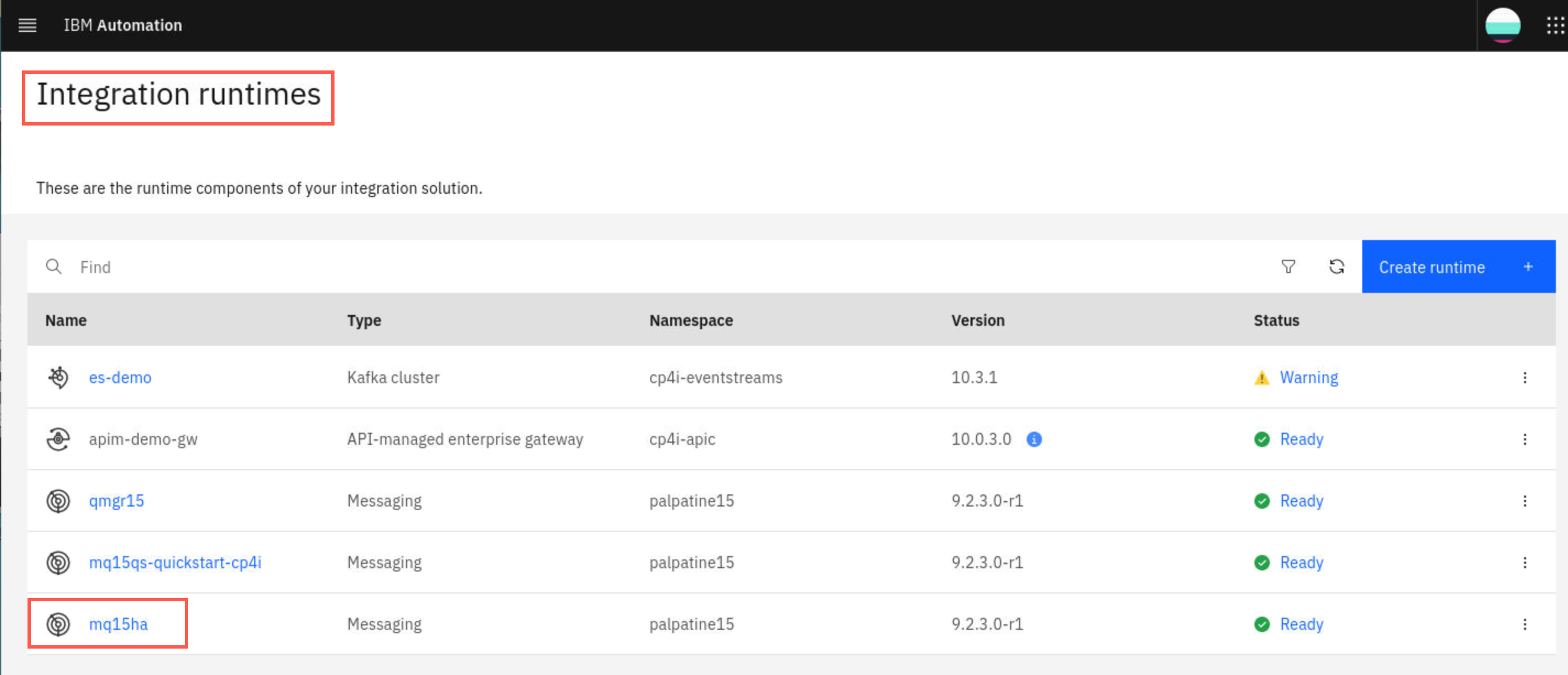Click the Integration runtimes page heading

pyautogui.click(x=178, y=95)
